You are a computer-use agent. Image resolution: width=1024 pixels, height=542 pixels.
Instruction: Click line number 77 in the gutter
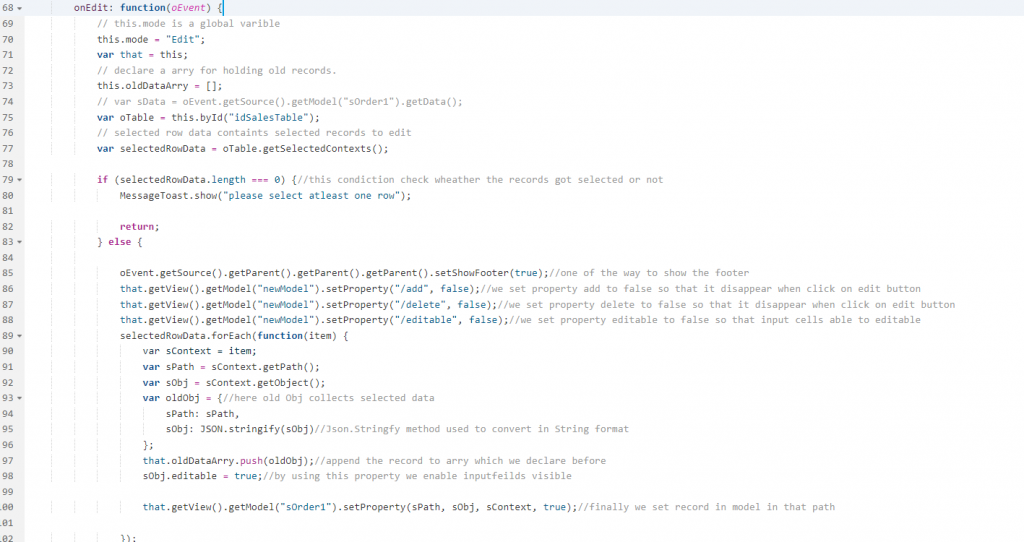7,148
